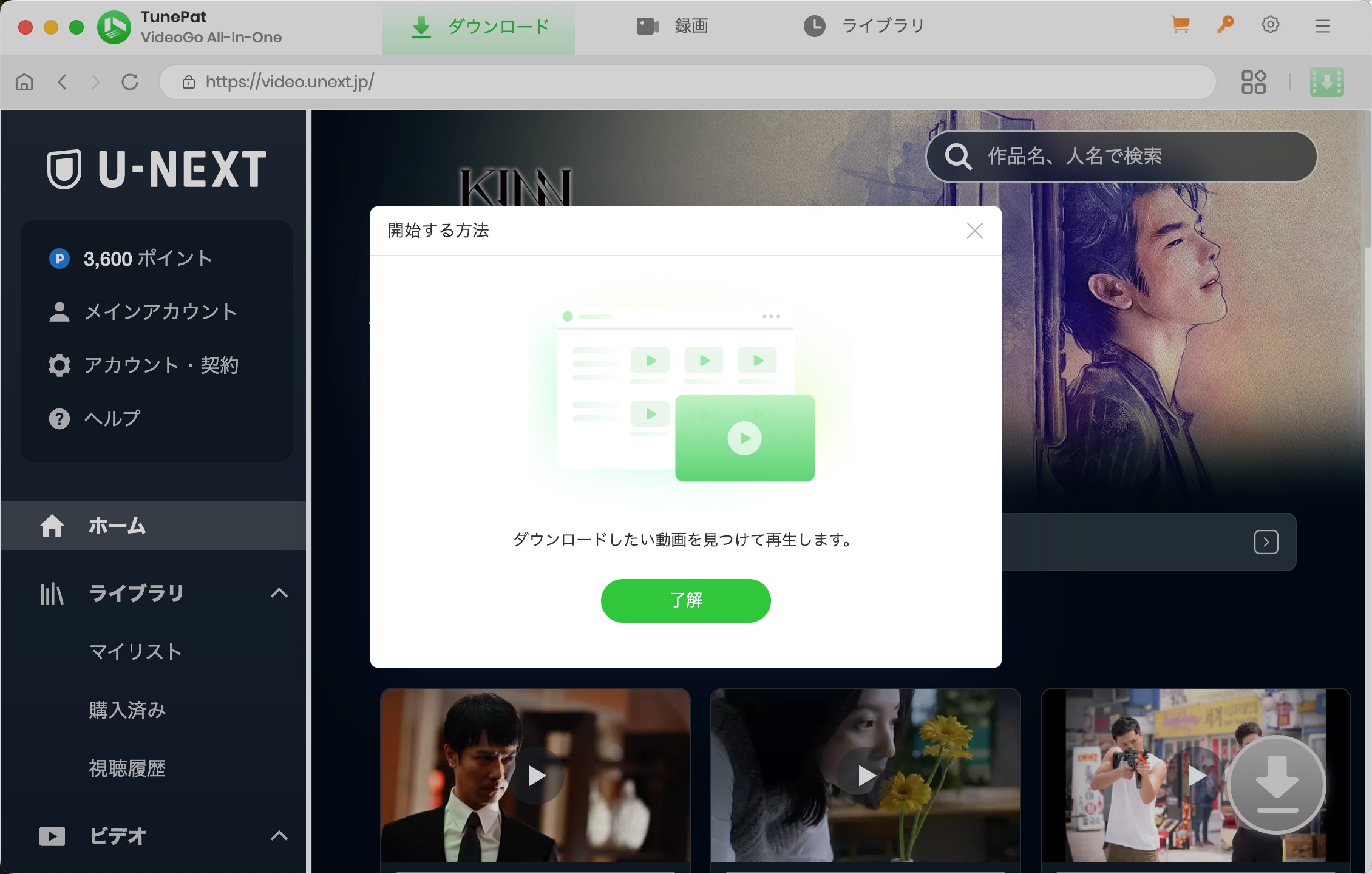
Task: Collapse the ビデオ sidebar section
Action: (279, 836)
